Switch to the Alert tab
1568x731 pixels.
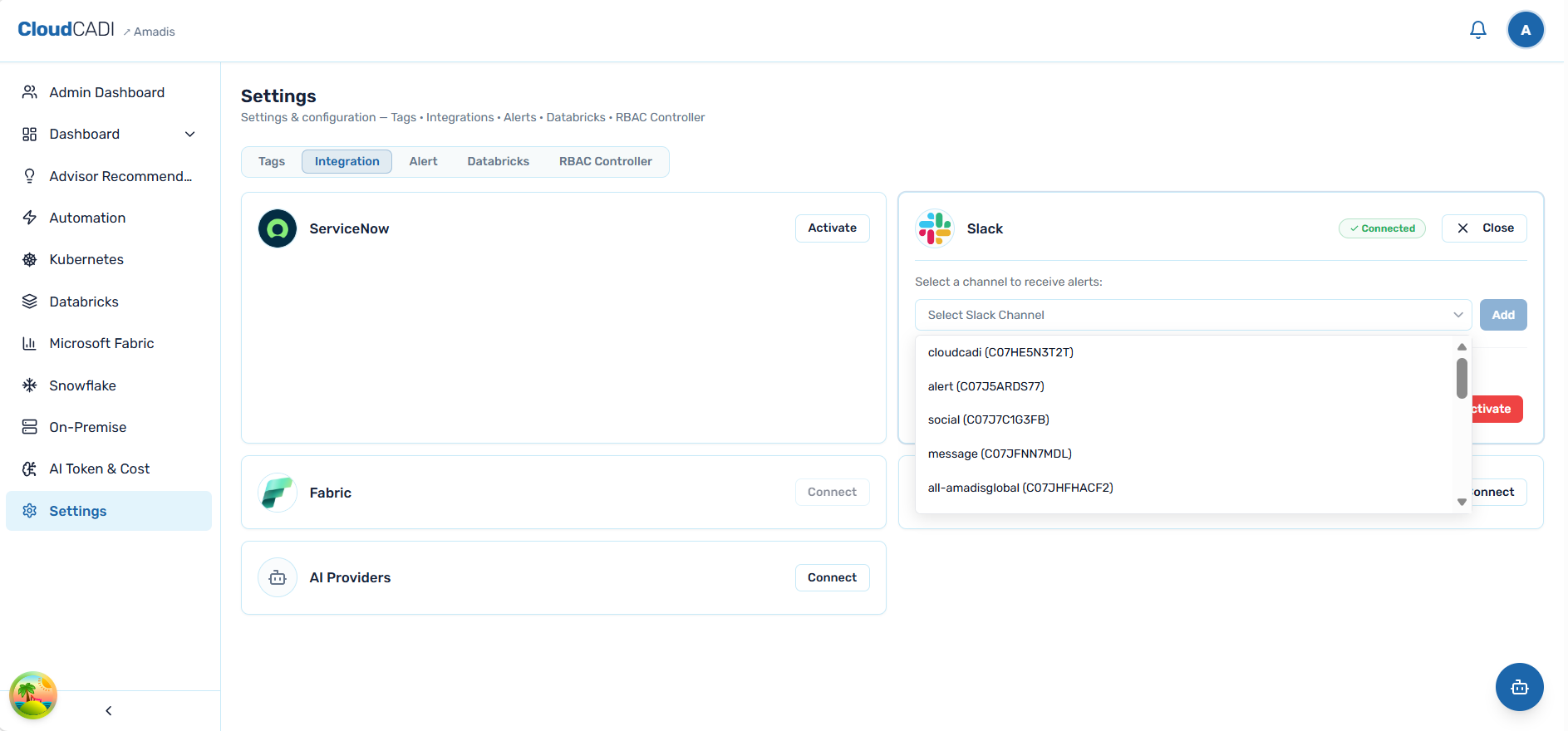423,161
